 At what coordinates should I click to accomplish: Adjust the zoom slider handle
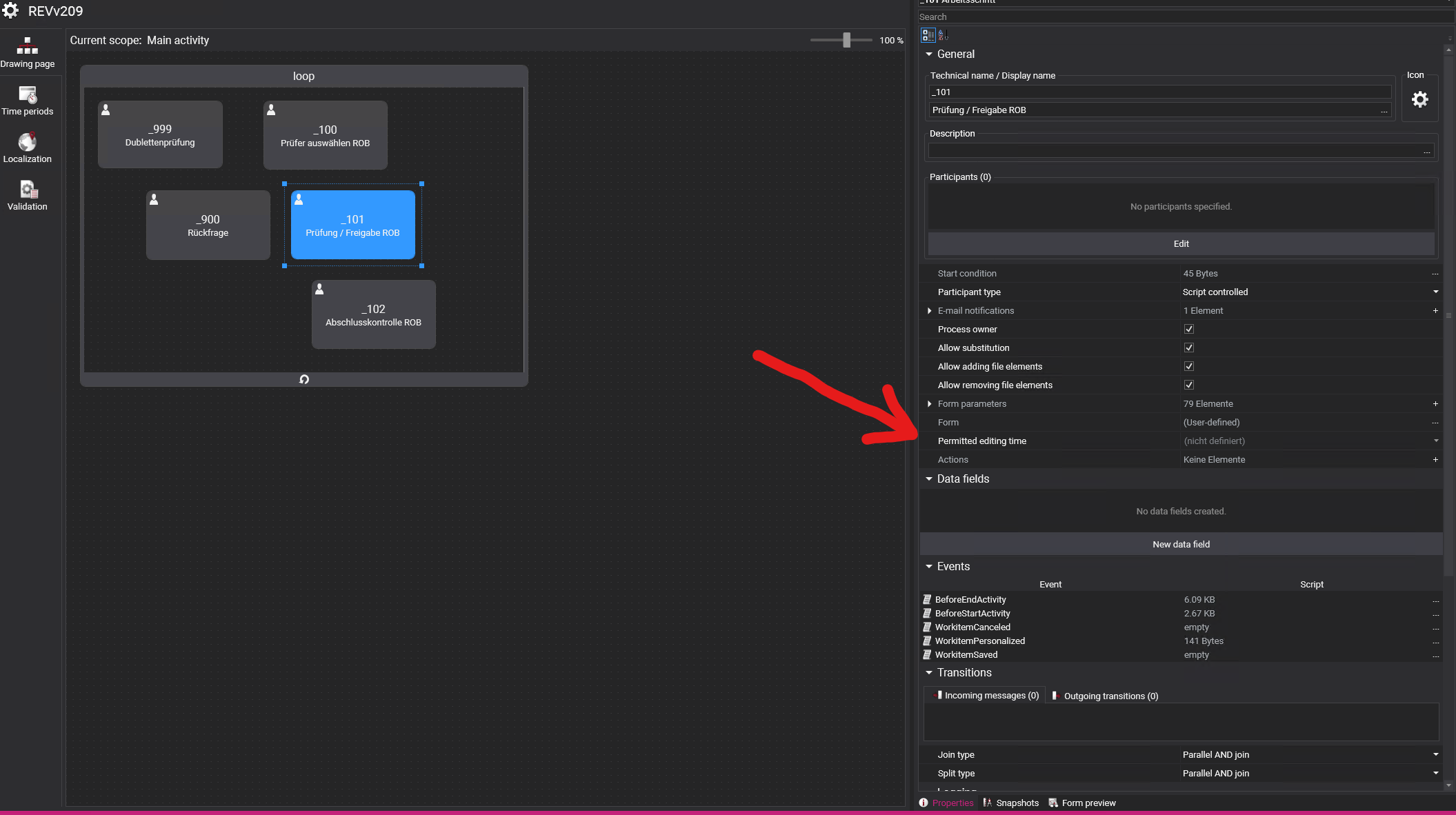(x=846, y=40)
